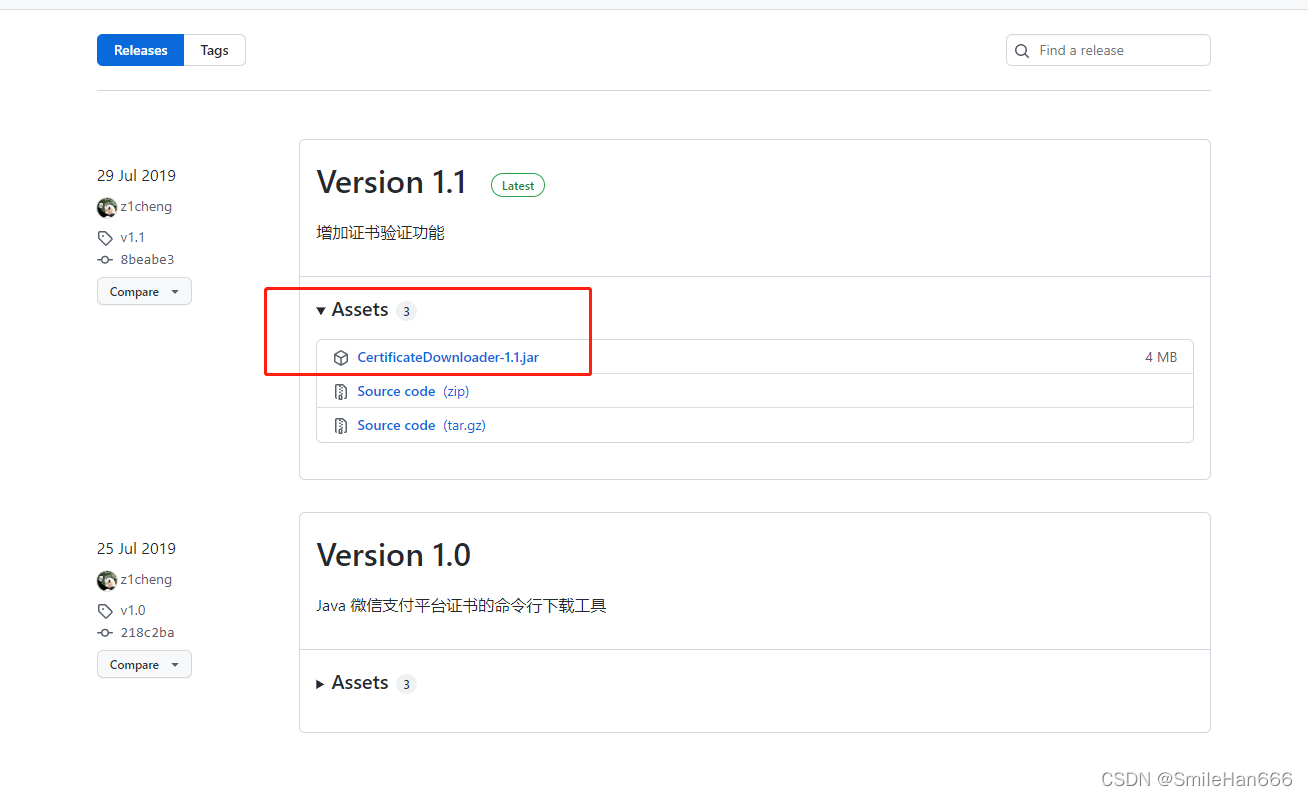The width and height of the screenshot is (1308, 796).
Task: Focus the Find a release search field
Action: pyautogui.click(x=1108, y=50)
